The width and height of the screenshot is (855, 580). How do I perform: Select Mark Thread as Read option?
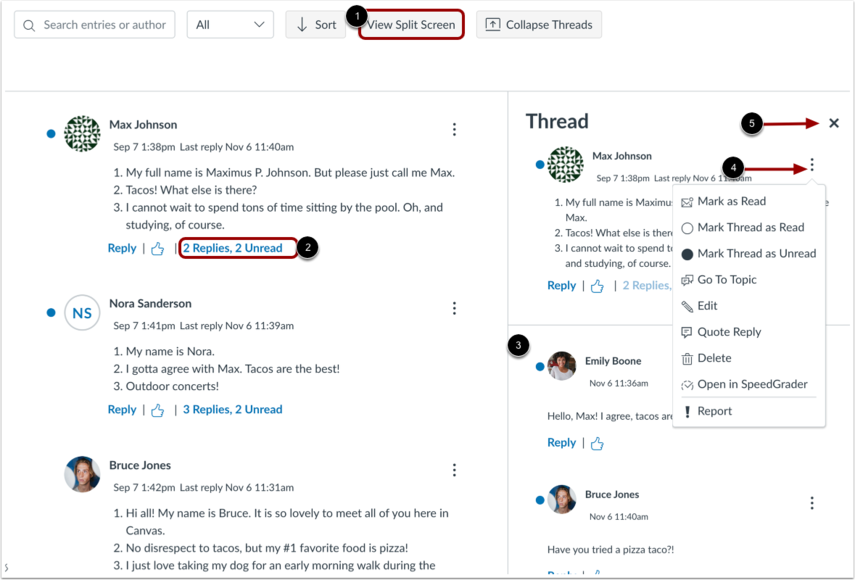[750, 227]
